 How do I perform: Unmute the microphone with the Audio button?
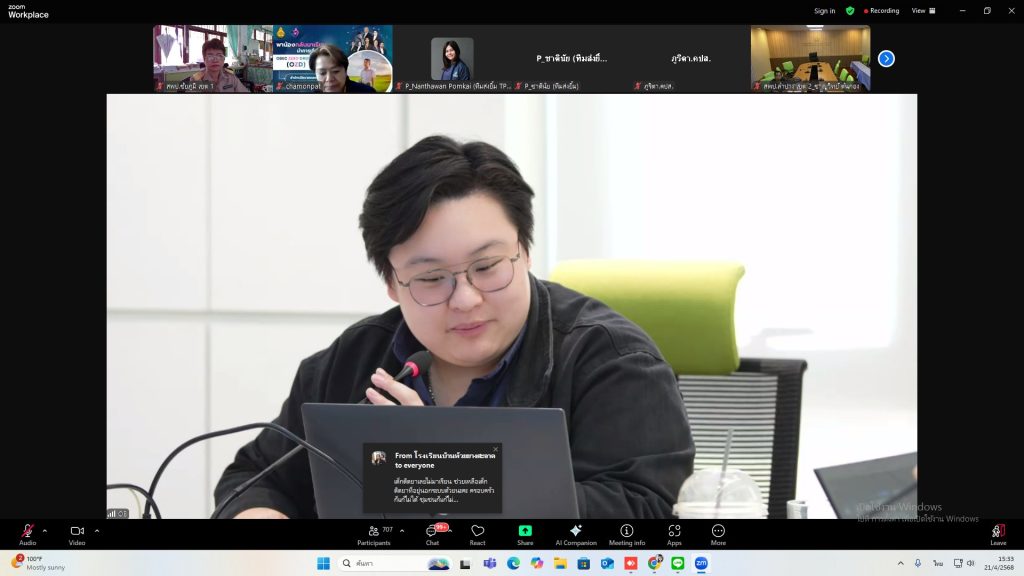pyautogui.click(x=27, y=534)
